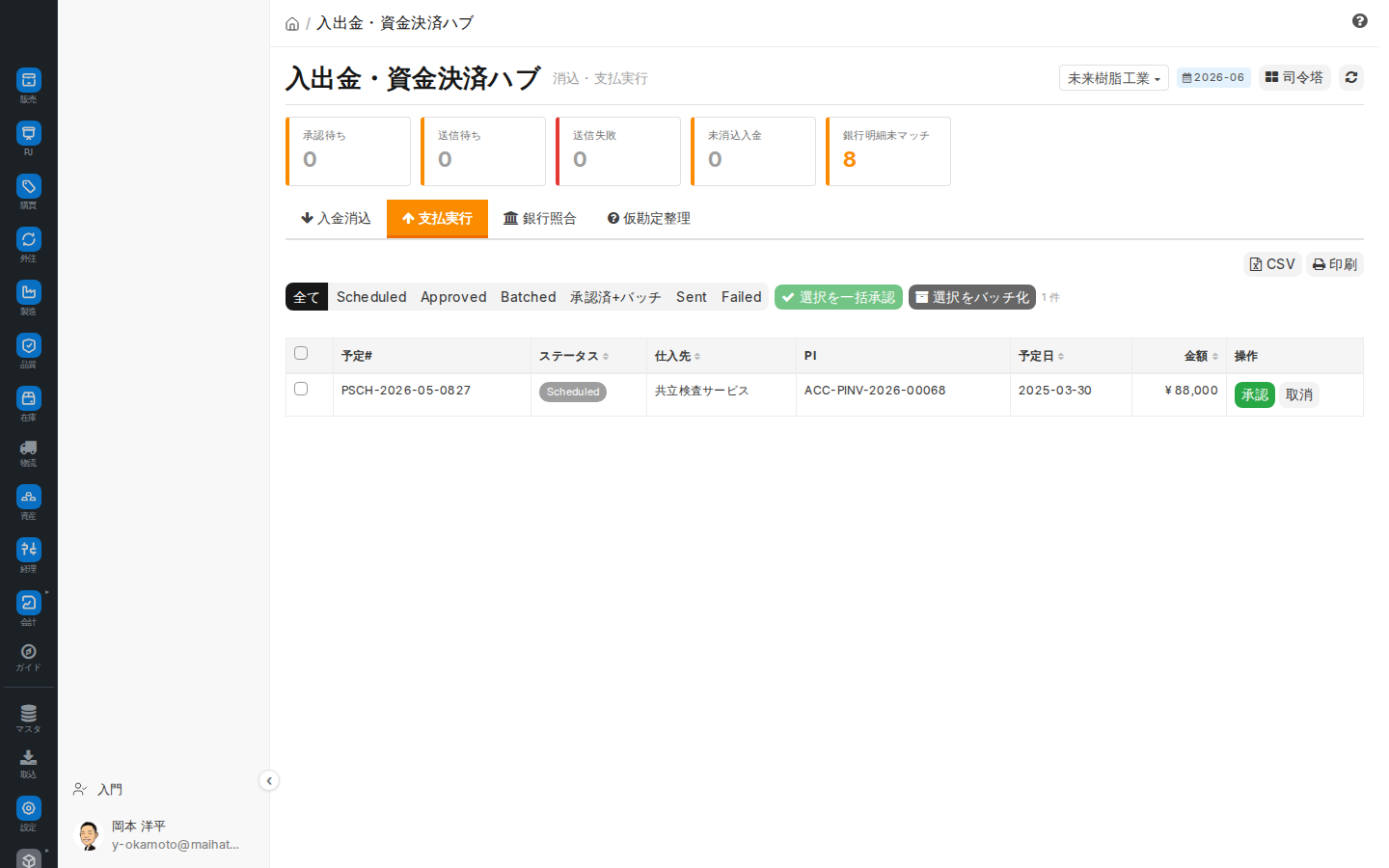Open the help question mark icon
This screenshot has height=868, width=1389.
point(1360,21)
